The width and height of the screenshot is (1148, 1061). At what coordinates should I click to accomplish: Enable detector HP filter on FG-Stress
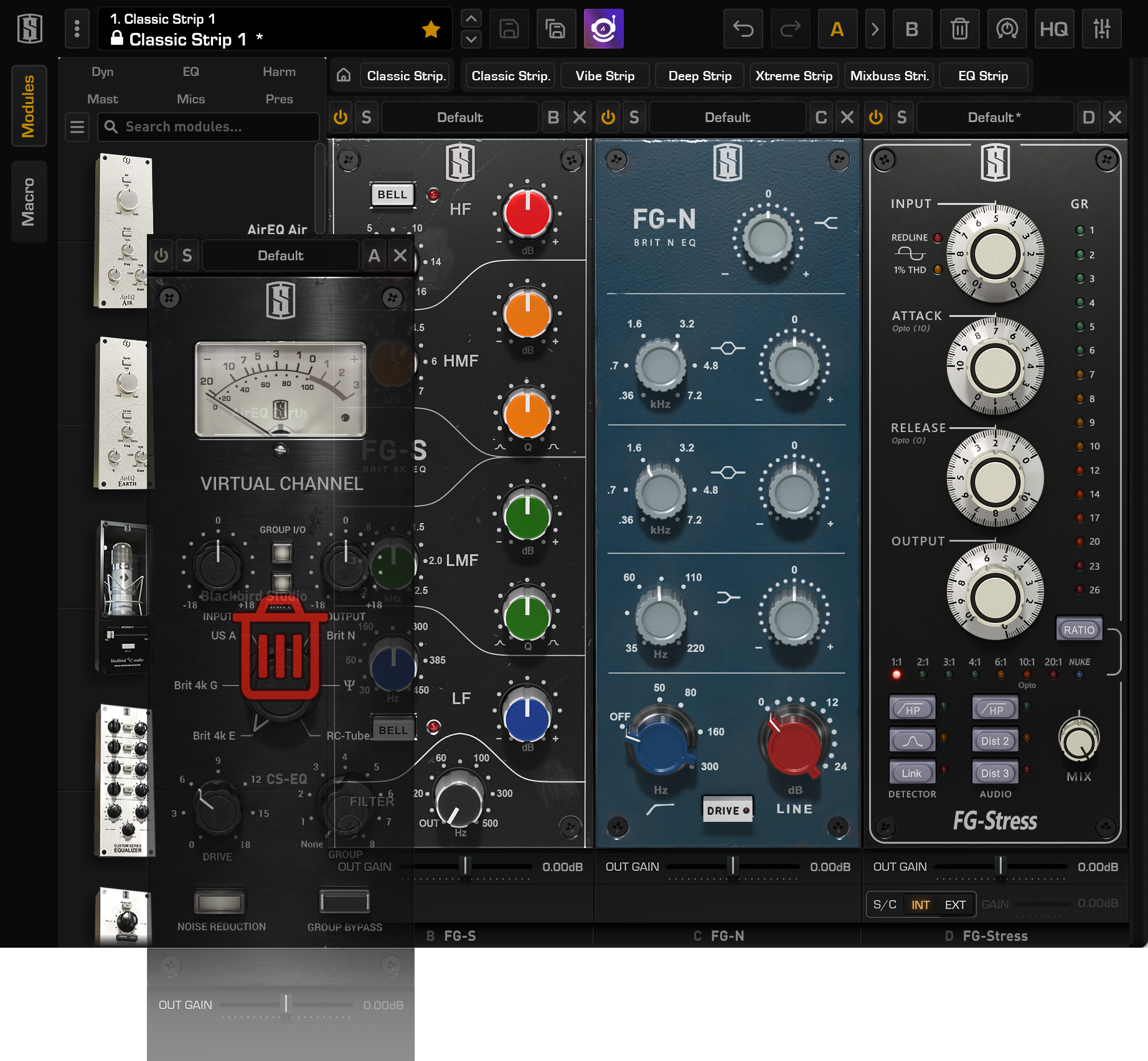[x=913, y=709]
